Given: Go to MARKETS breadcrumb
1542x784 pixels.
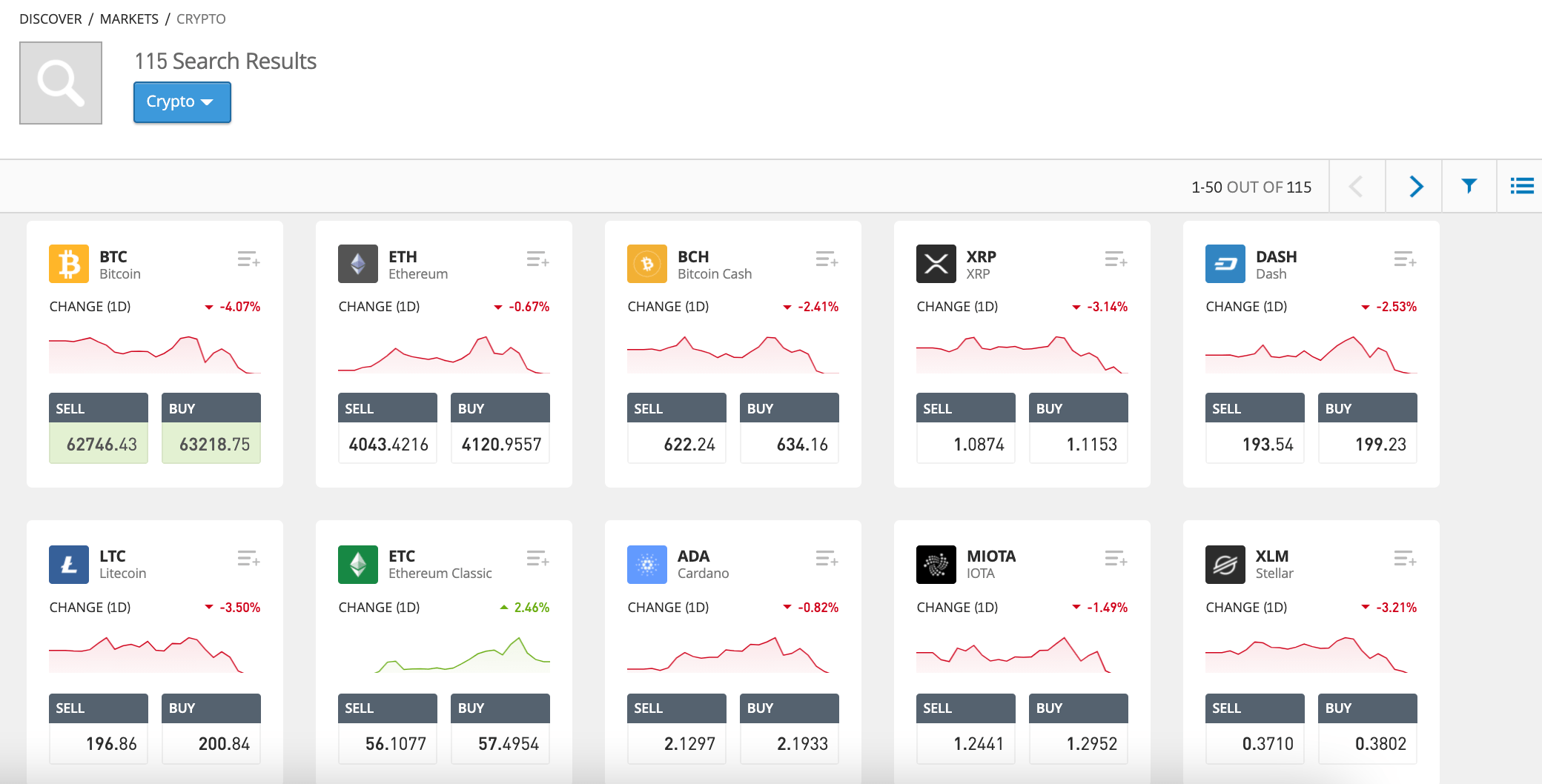Looking at the screenshot, I should pos(129,19).
